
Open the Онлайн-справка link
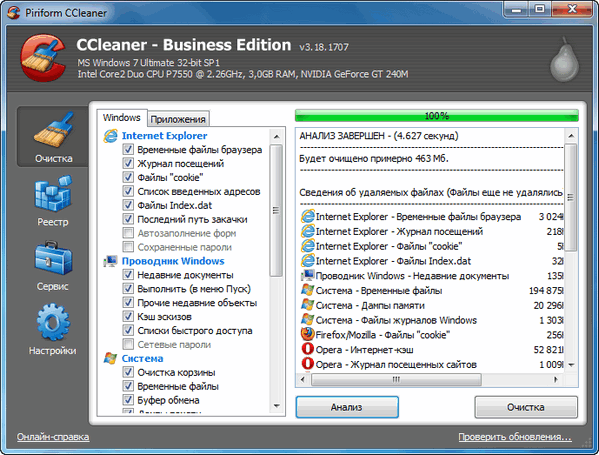(x=53, y=437)
